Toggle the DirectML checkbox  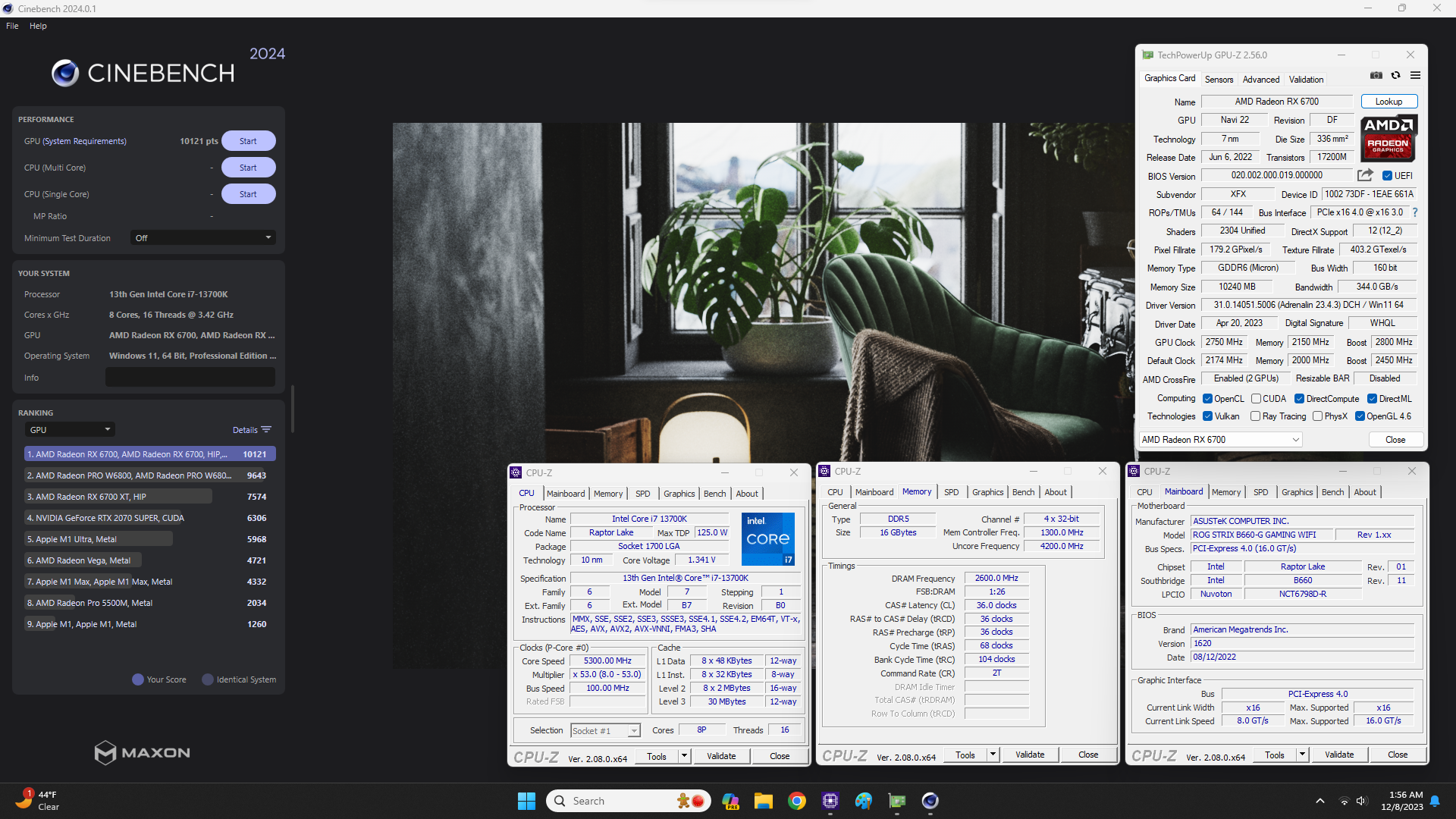[1372, 399]
